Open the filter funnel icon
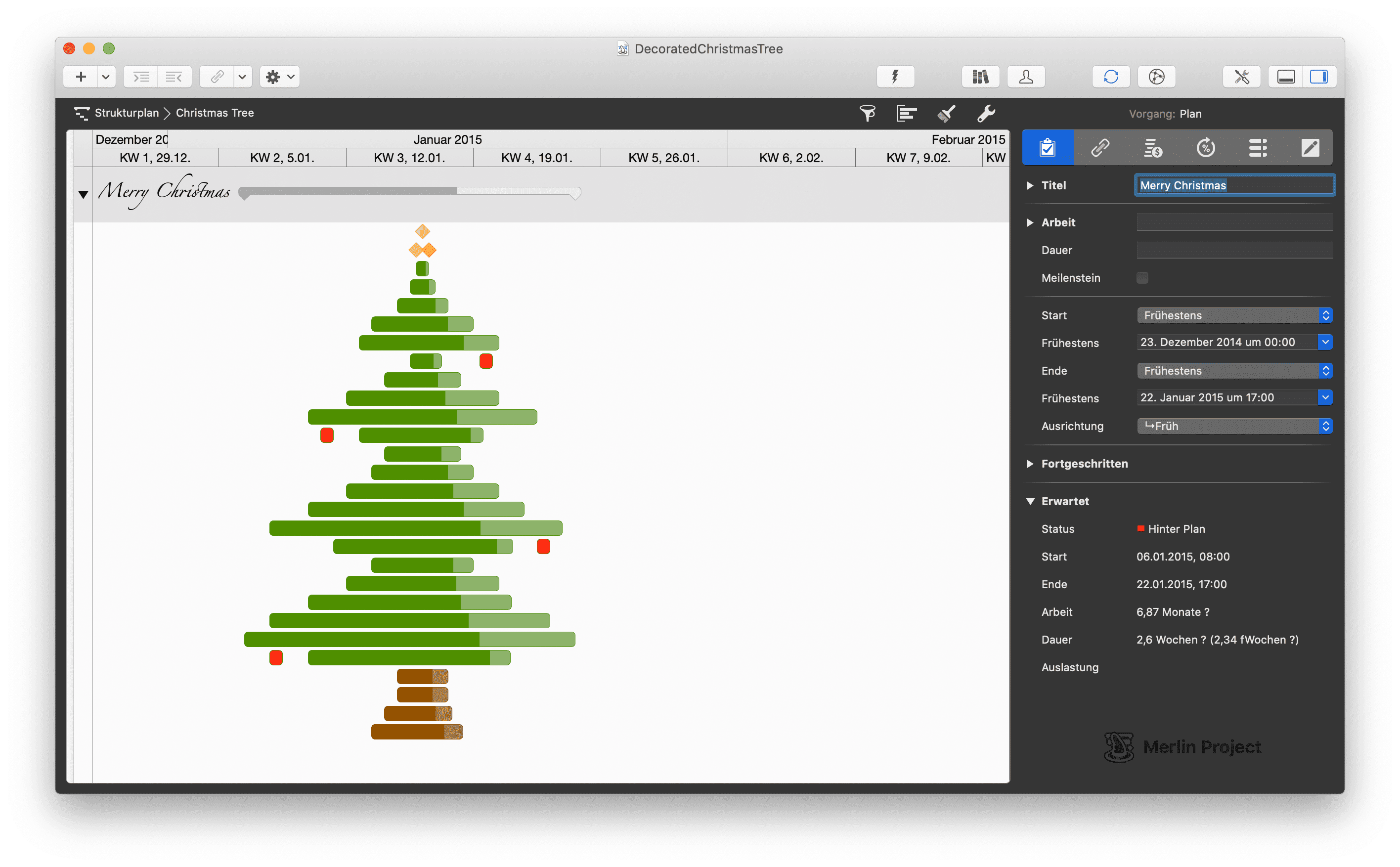 coord(868,113)
